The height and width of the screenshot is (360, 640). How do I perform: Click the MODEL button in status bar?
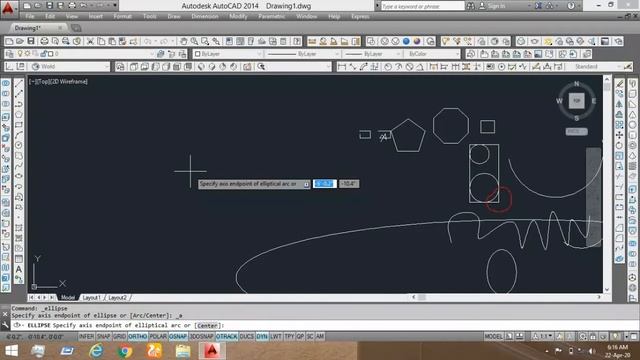[493, 336]
